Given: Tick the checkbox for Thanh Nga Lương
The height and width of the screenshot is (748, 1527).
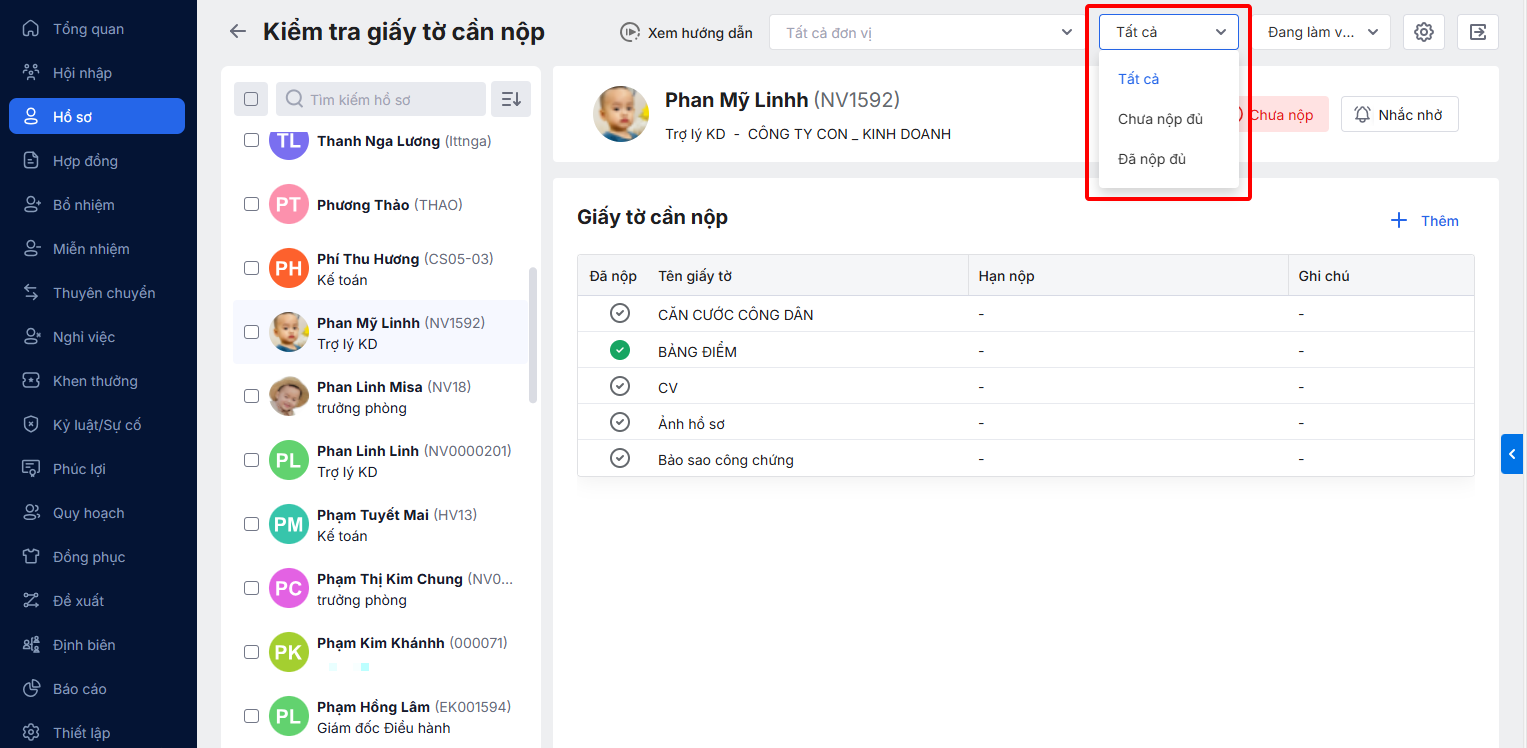Looking at the screenshot, I should [252, 141].
